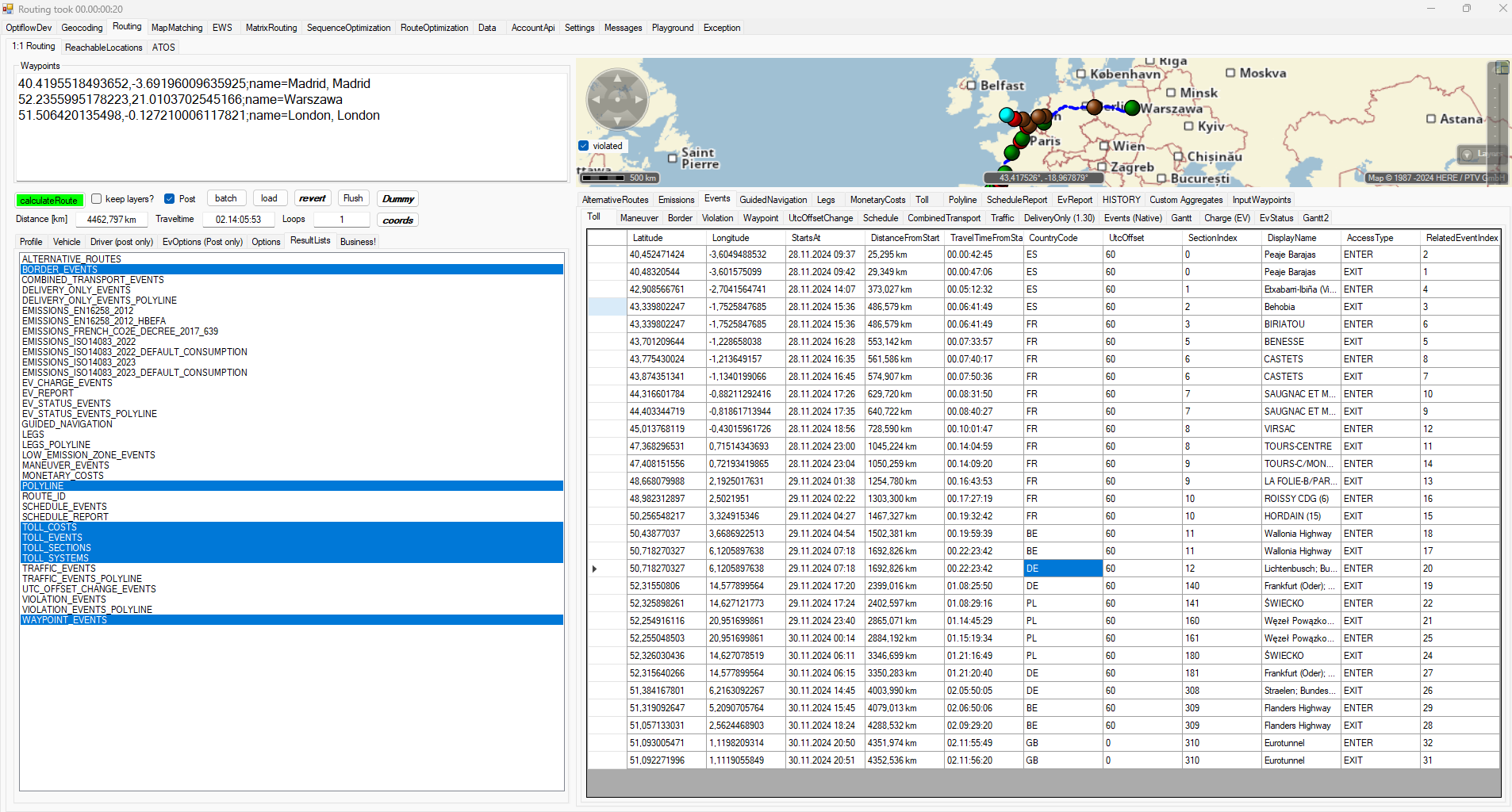Viewport: 1512px width, 812px height.
Task: Click the coords button
Action: point(397,220)
